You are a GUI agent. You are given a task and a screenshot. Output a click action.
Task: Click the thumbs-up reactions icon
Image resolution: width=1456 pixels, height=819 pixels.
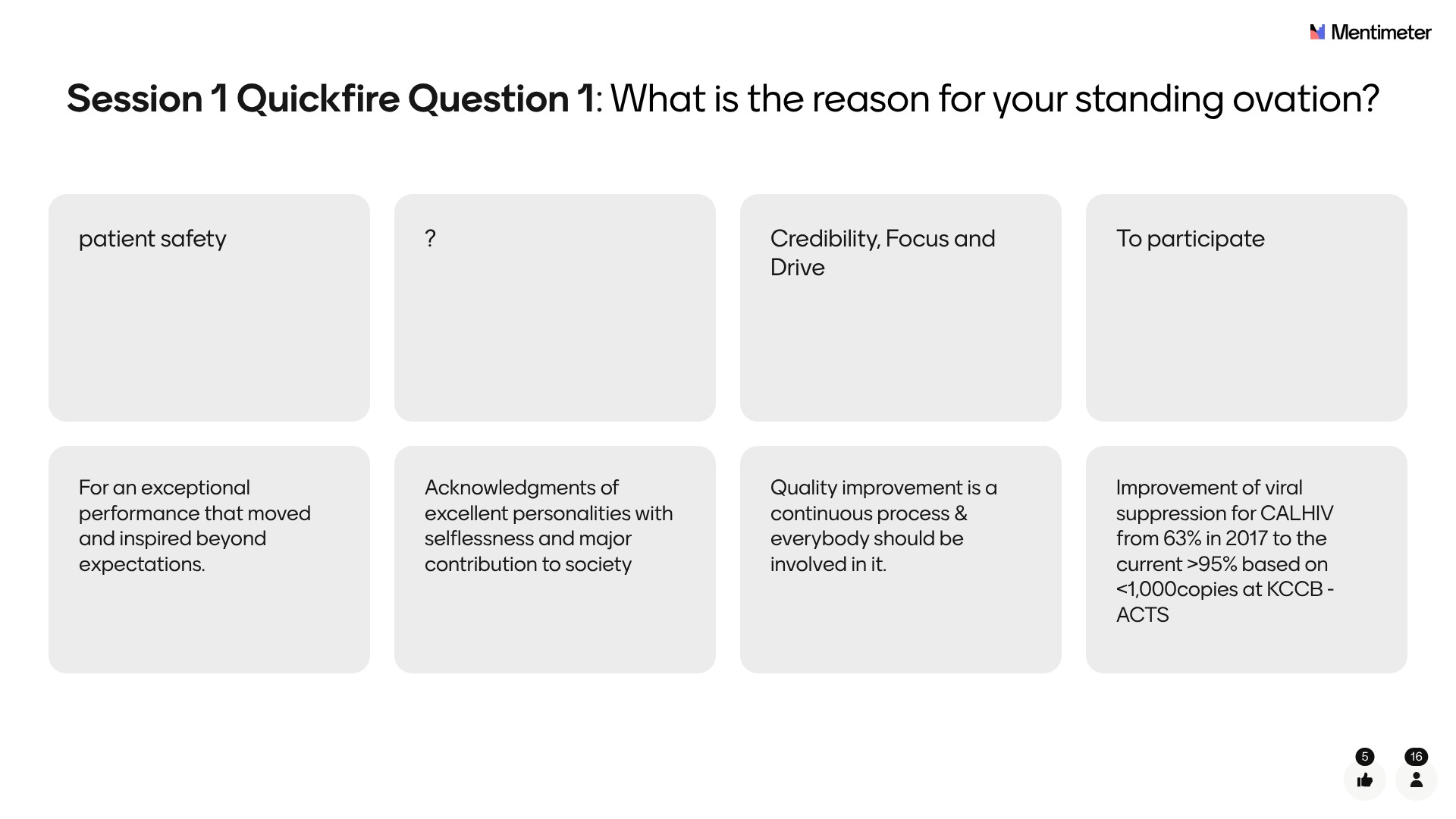(x=1365, y=780)
